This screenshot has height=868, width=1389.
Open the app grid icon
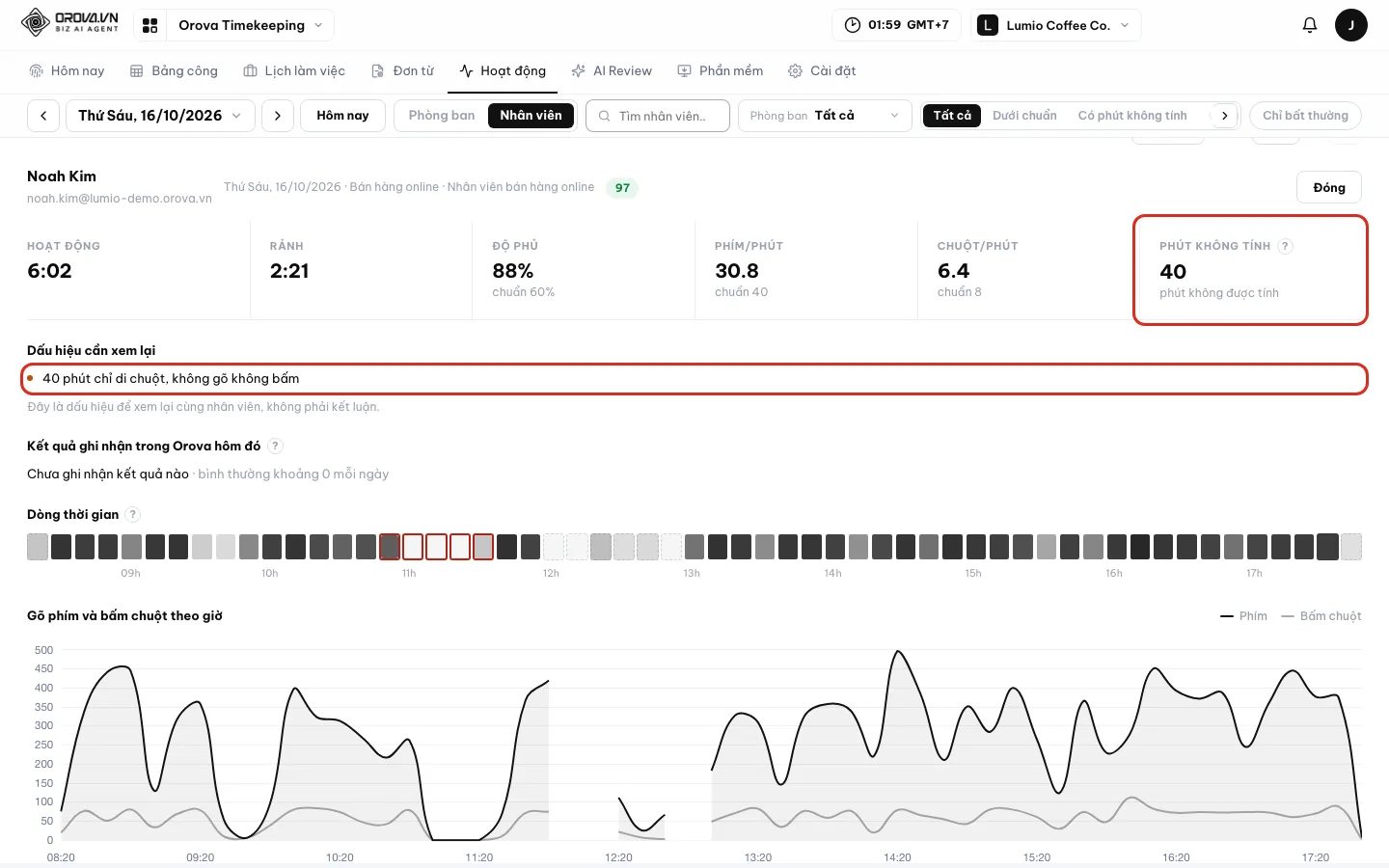pyautogui.click(x=150, y=25)
